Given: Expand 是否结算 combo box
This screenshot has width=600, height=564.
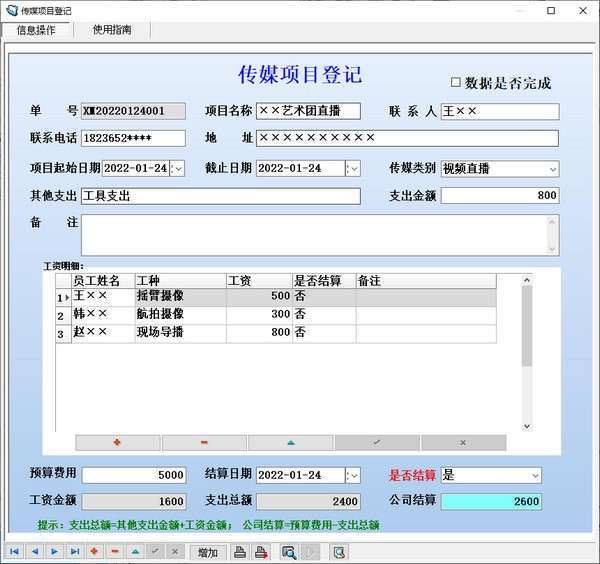Looking at the screenshot, I should [x=535, y=476].
